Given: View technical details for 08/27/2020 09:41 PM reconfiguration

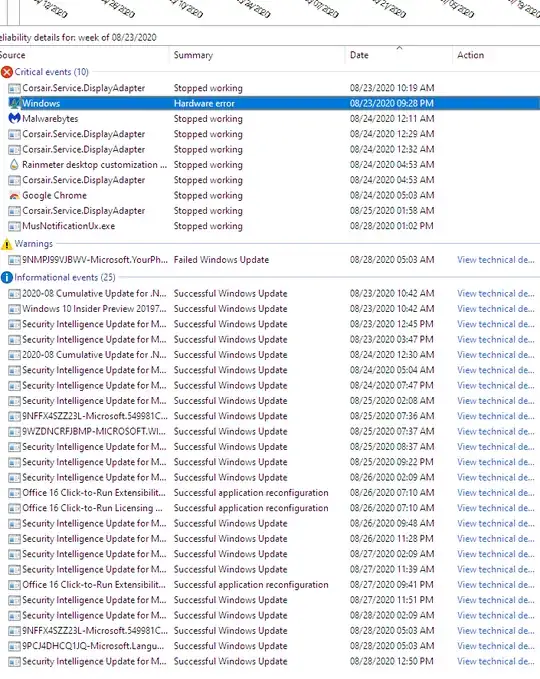Looking at the screenshot, I should pos(495,585).
